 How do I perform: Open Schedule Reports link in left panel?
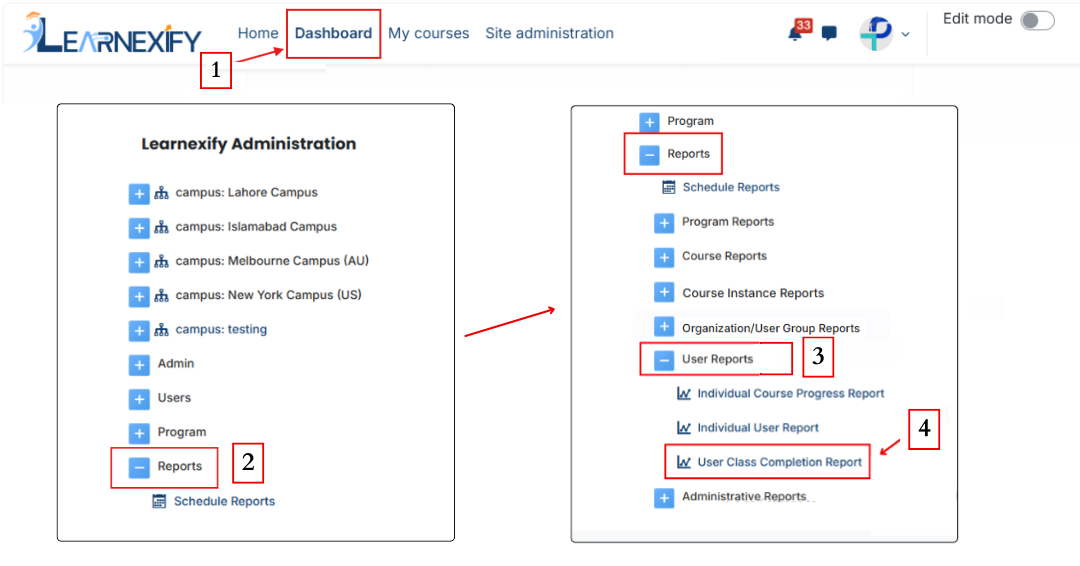point(224,501)
